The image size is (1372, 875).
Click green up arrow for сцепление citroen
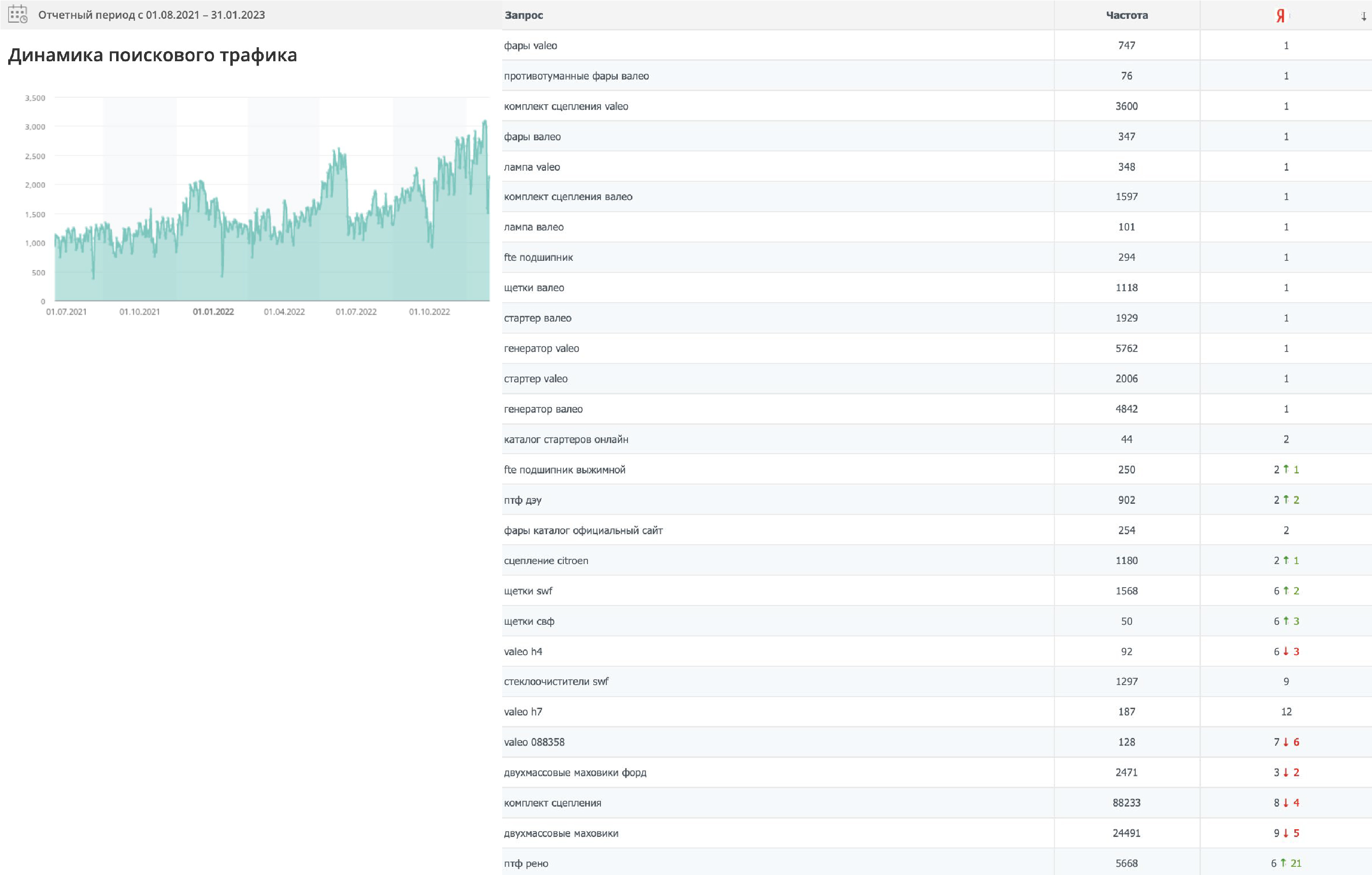pos(1286,560)
